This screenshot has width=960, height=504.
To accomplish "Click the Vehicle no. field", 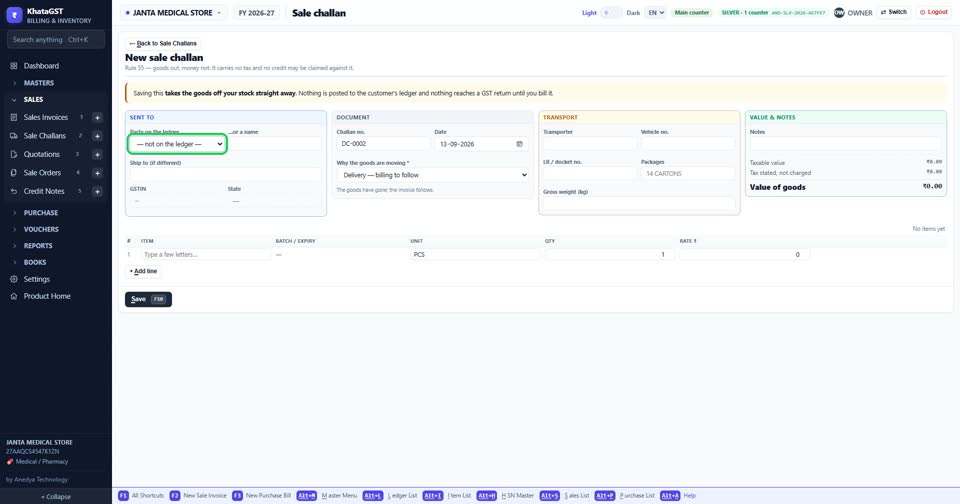I will coord(688,144).
